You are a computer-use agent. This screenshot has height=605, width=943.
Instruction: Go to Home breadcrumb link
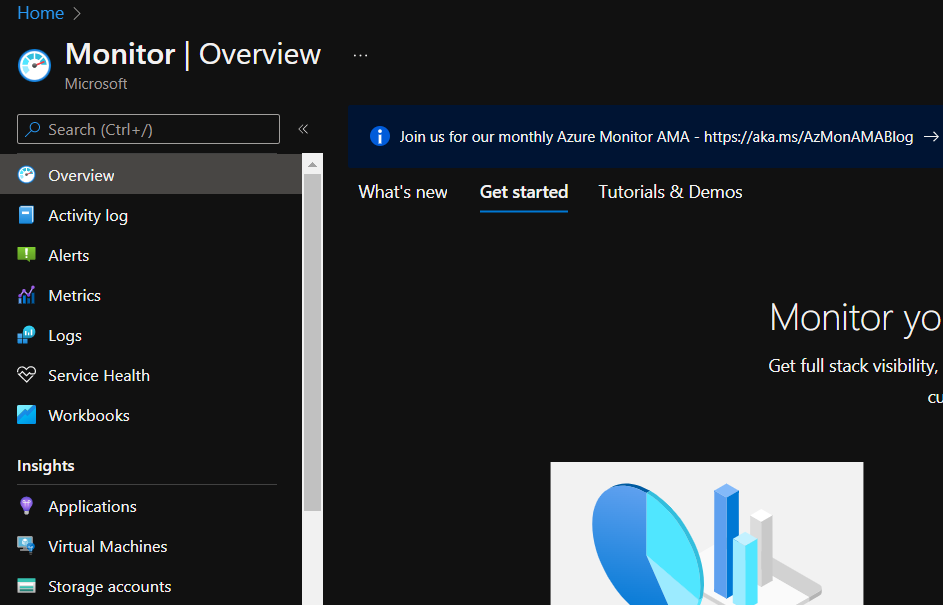[40, 13]
